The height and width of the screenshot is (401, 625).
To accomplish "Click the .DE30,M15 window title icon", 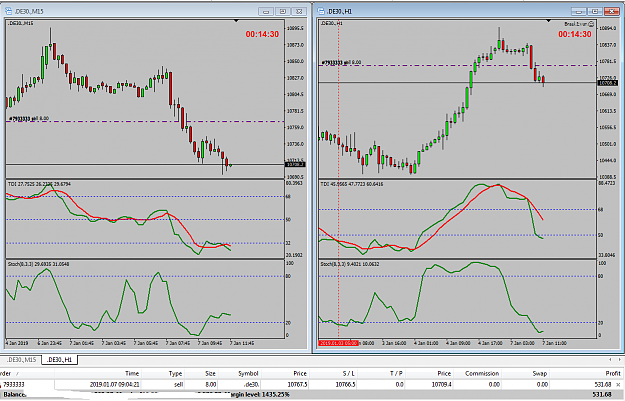I will point(8,11).
